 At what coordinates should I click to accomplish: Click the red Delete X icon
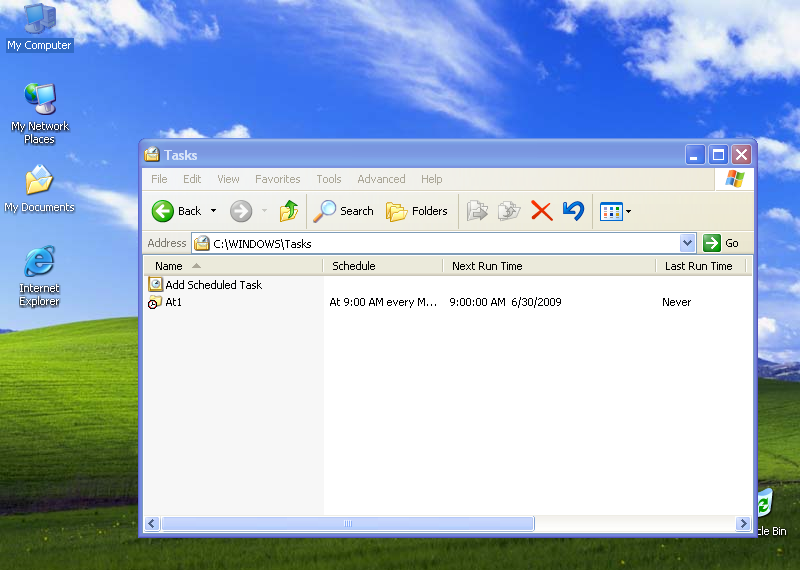point(541,211)
